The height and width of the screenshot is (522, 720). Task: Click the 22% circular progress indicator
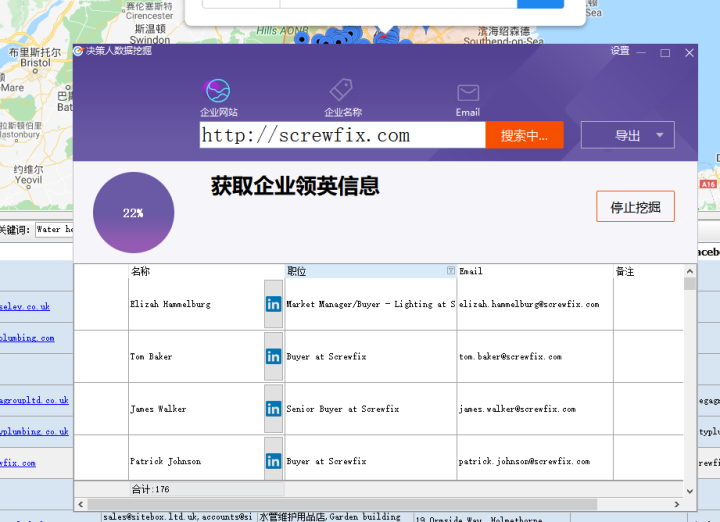coord(133,213)
